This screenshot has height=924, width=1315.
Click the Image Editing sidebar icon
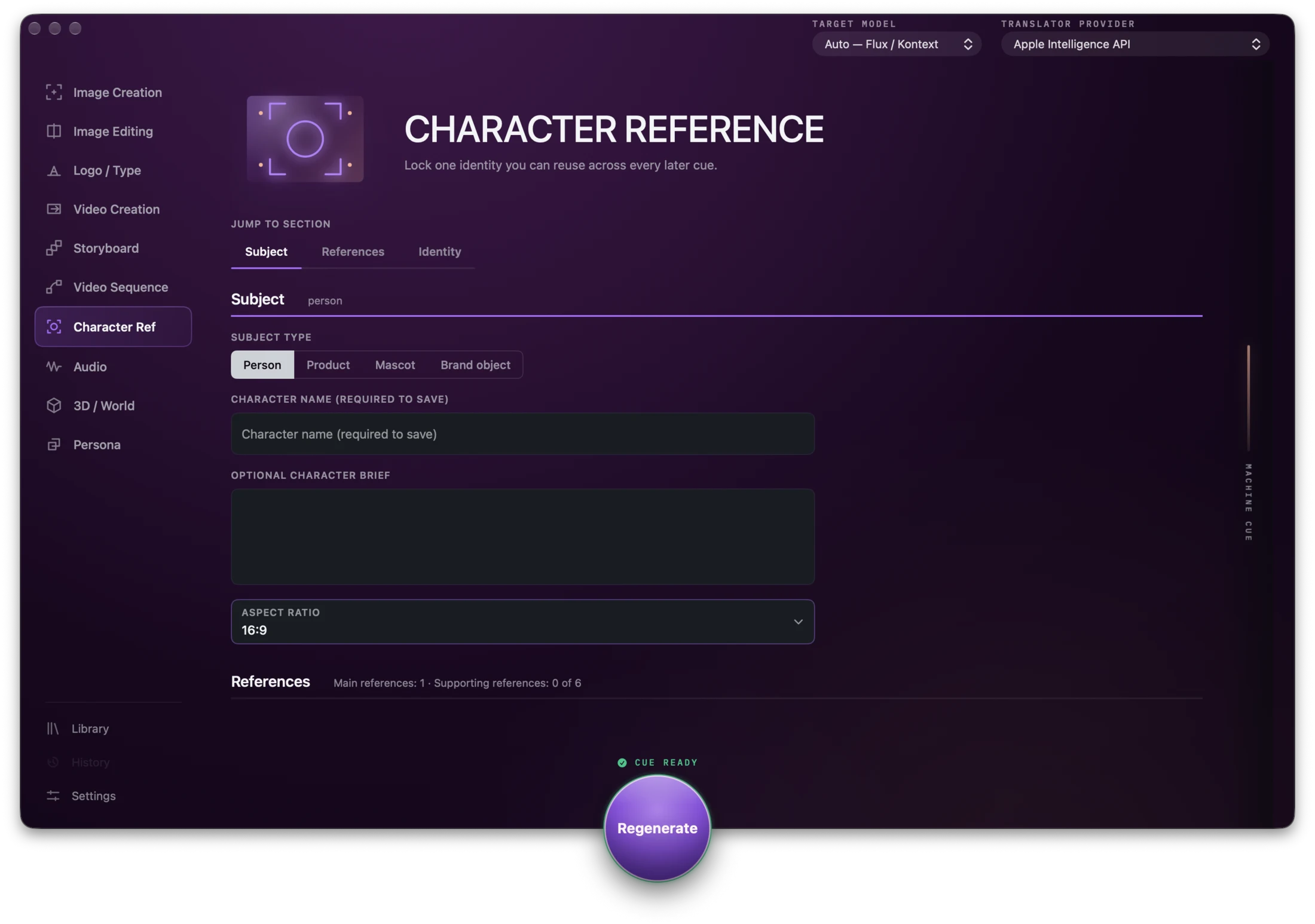coord(54,131)
